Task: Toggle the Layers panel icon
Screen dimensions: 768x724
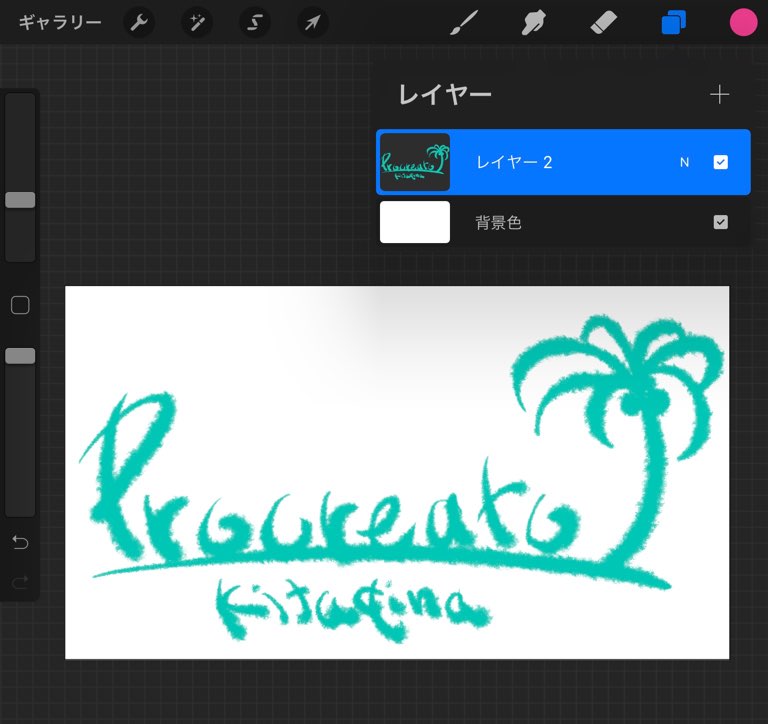Action: tap(673, 23)
